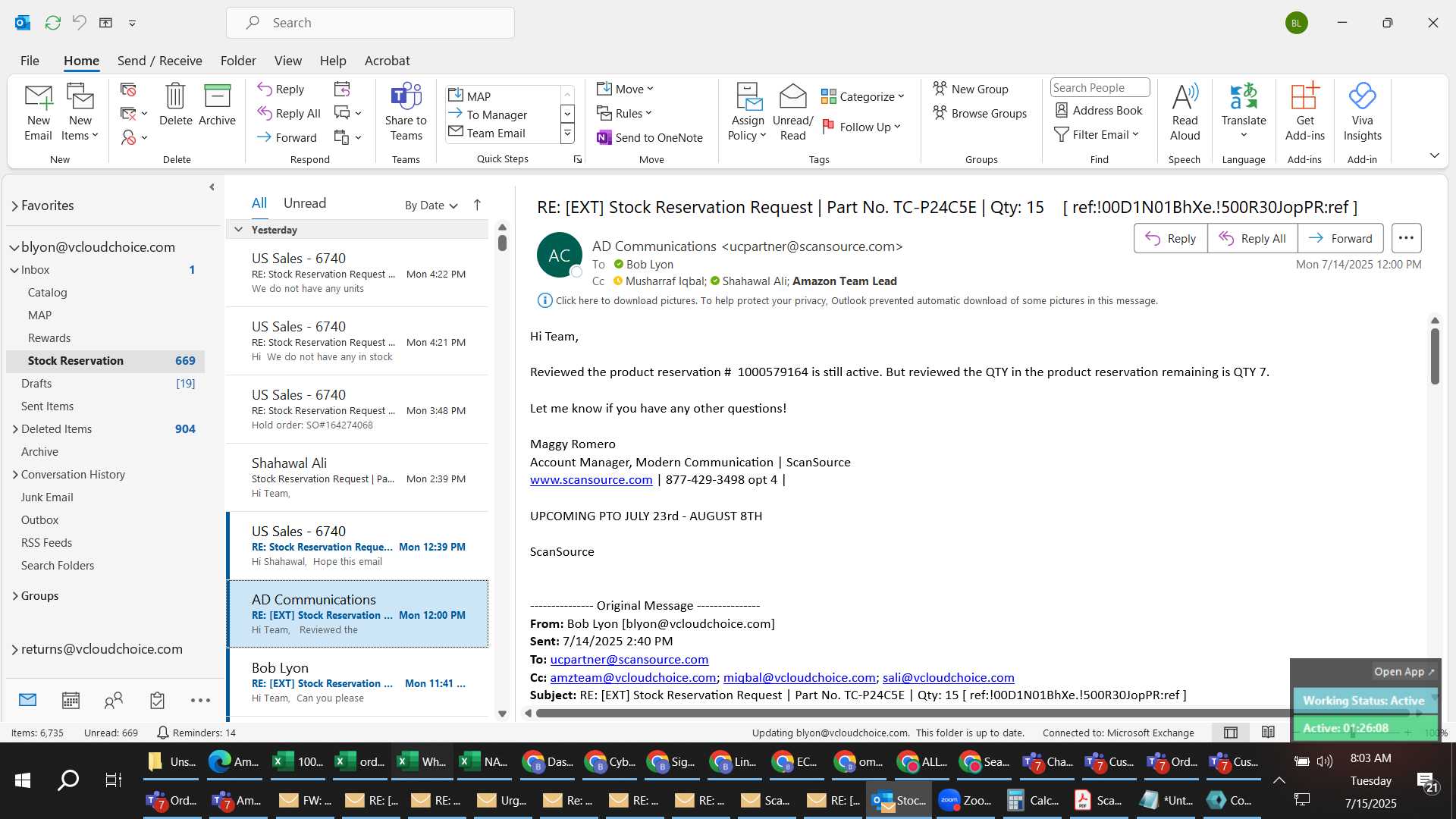1456x819 pixels.
Task: Expand the Conversation History folder
Action: [15, 475]
